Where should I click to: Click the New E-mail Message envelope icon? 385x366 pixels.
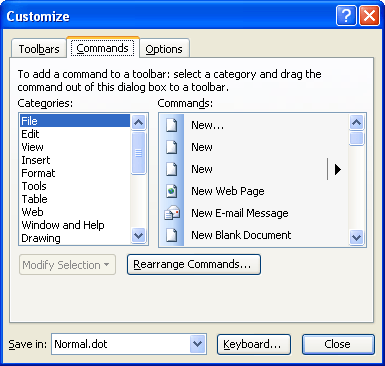(x=172, y=213)
